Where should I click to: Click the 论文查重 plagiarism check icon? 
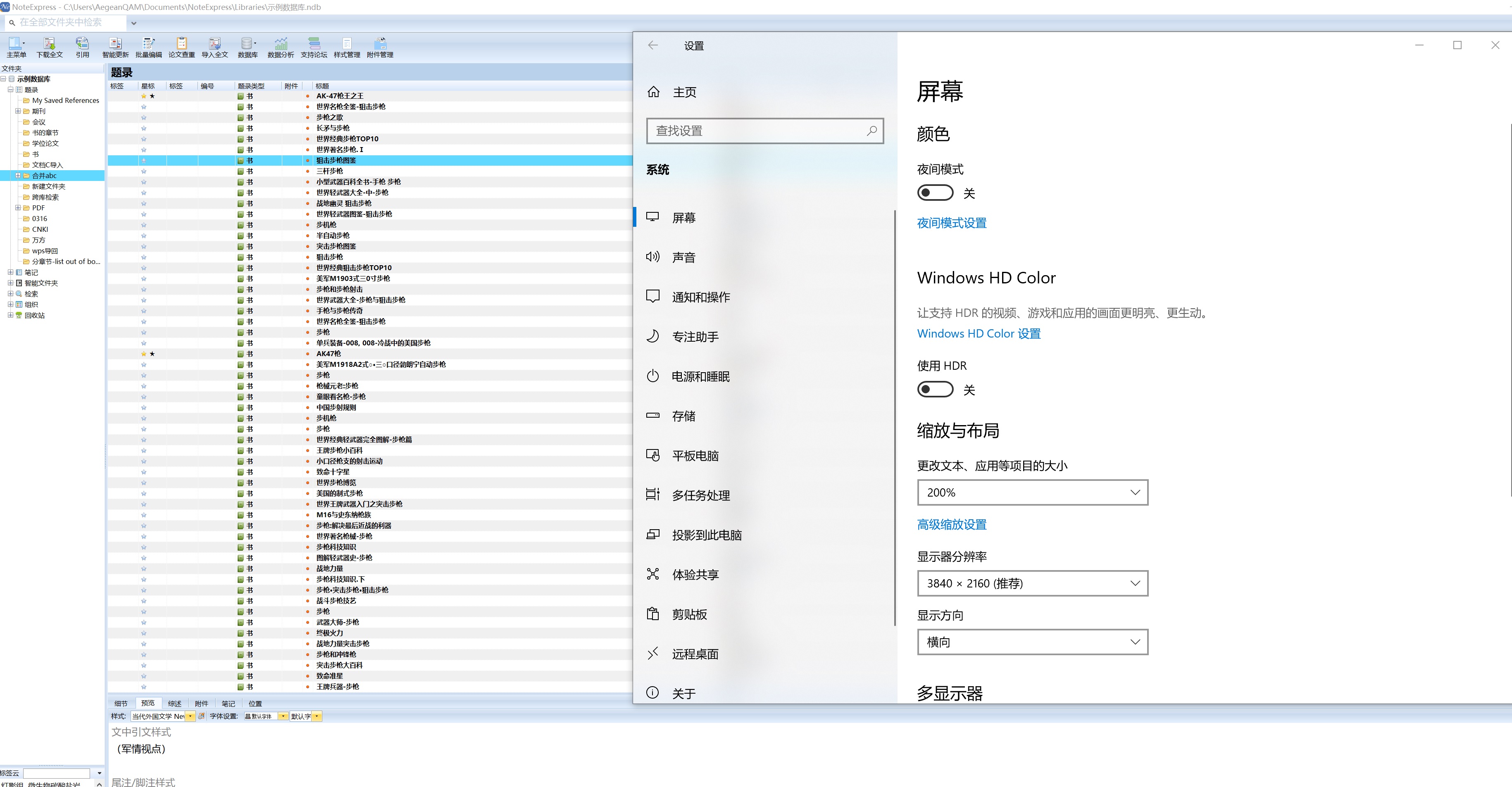181,47
